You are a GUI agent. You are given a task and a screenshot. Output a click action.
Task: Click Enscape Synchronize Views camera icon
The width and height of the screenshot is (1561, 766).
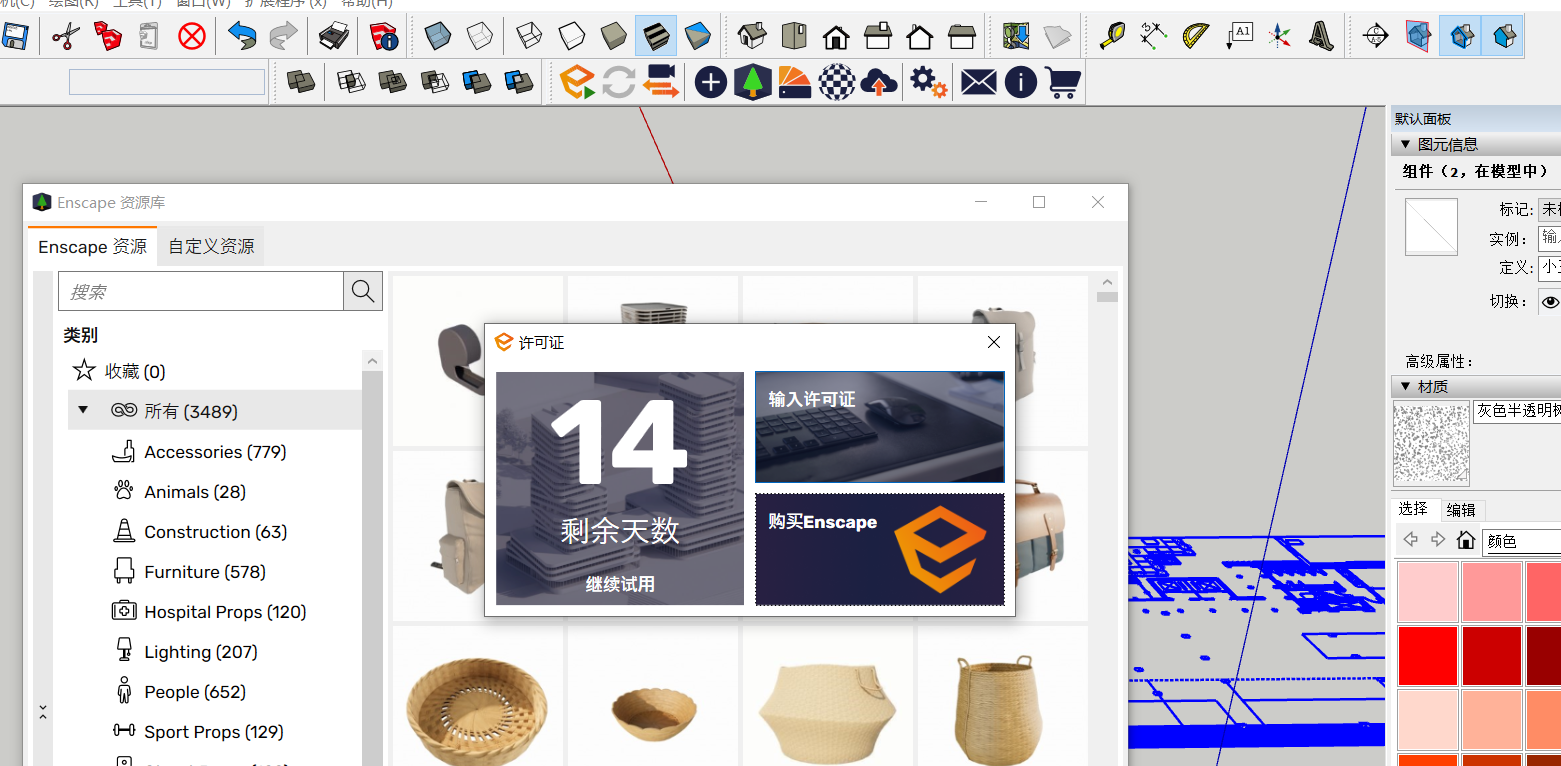(660, 81)
